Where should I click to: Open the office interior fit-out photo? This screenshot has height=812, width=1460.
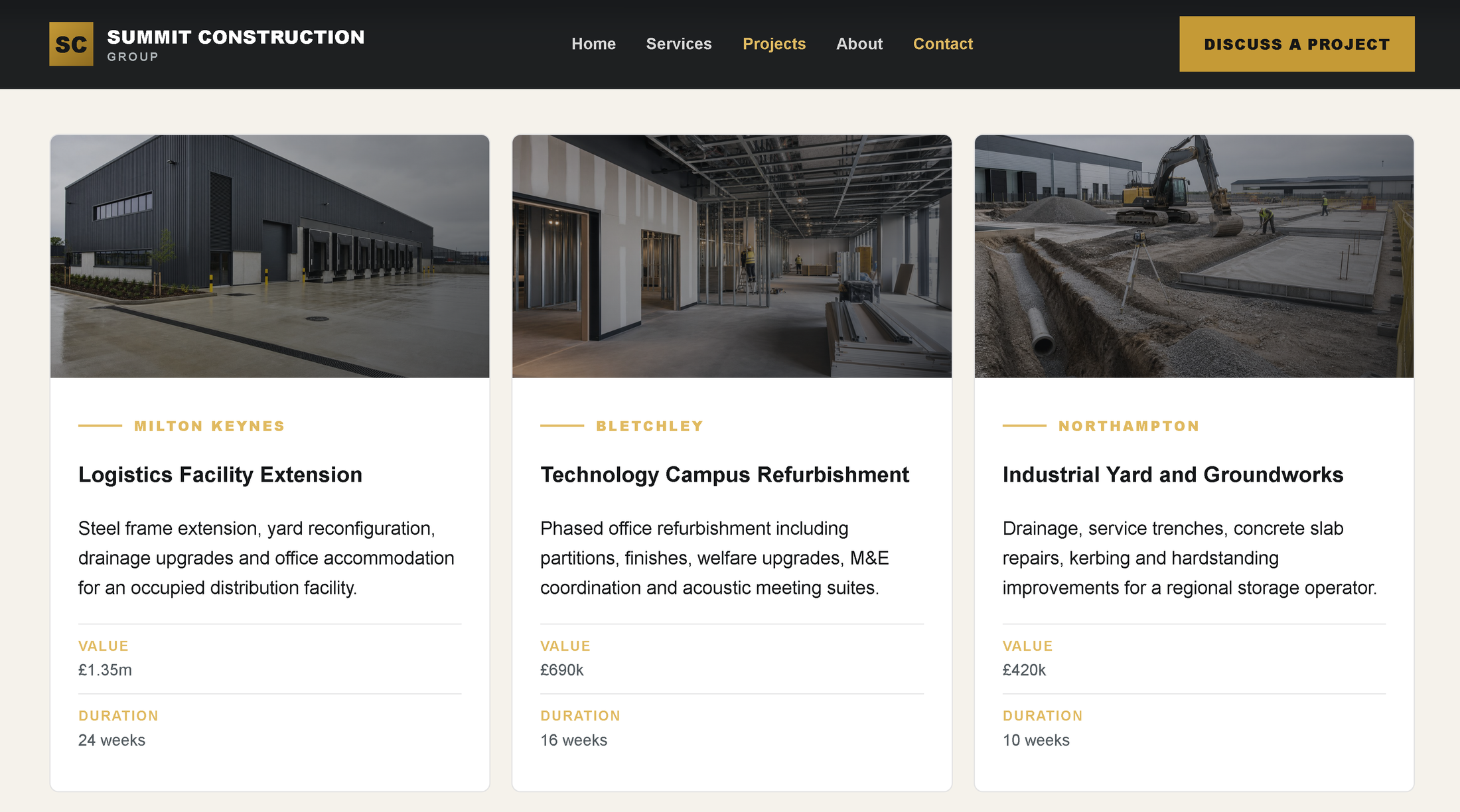pos(732,256)
